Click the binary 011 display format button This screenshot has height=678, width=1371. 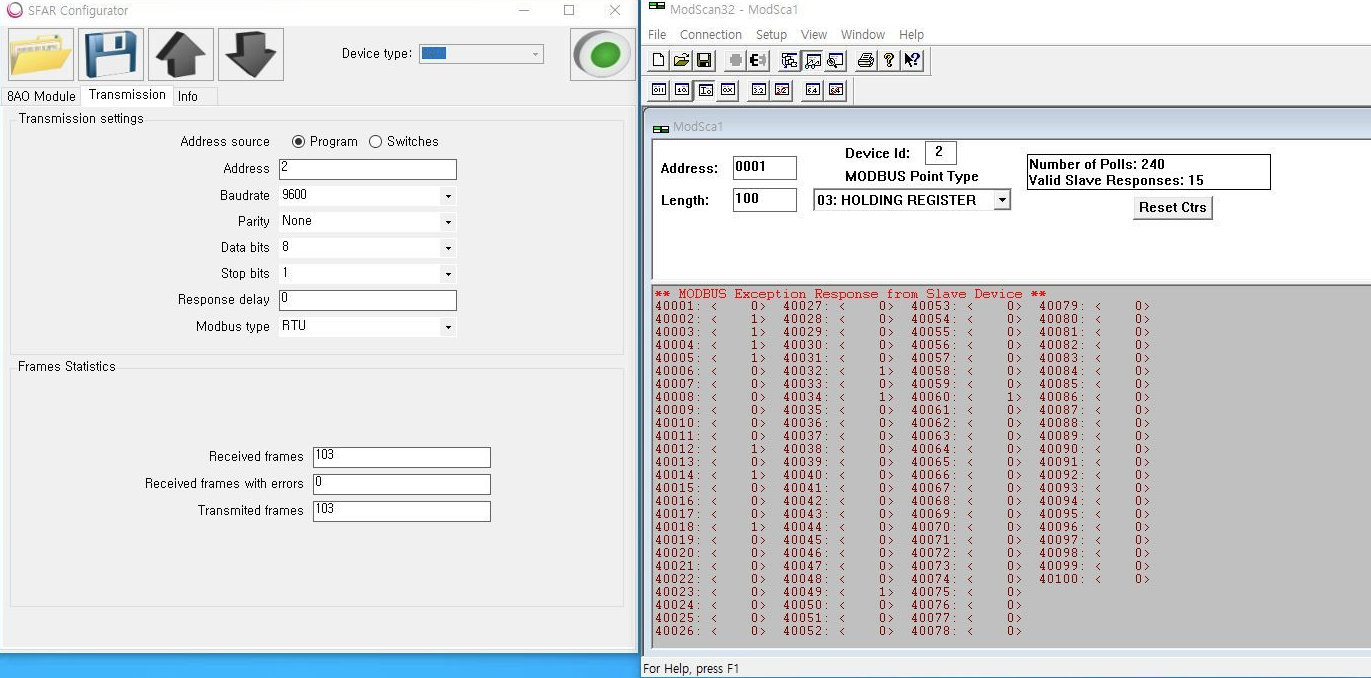(659, 90)
